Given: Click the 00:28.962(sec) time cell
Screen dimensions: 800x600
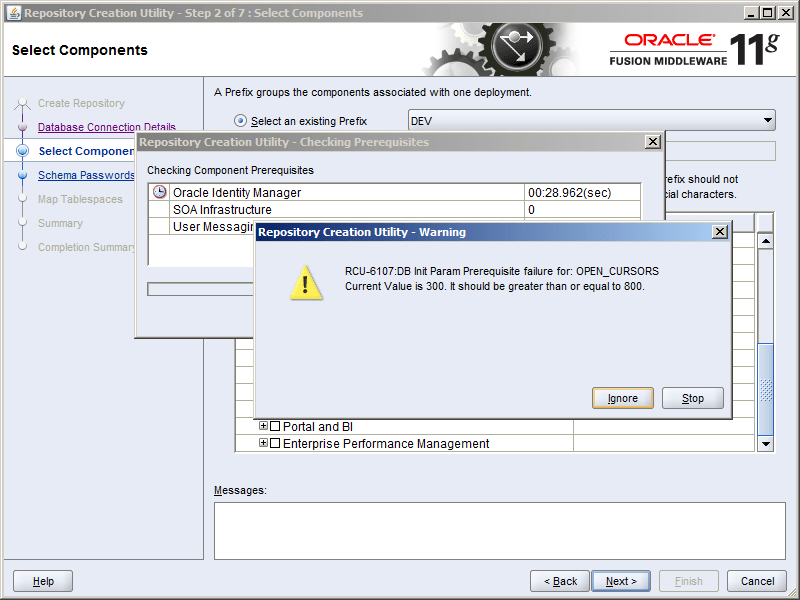Looking at the screenshot, I should [582, 192].
